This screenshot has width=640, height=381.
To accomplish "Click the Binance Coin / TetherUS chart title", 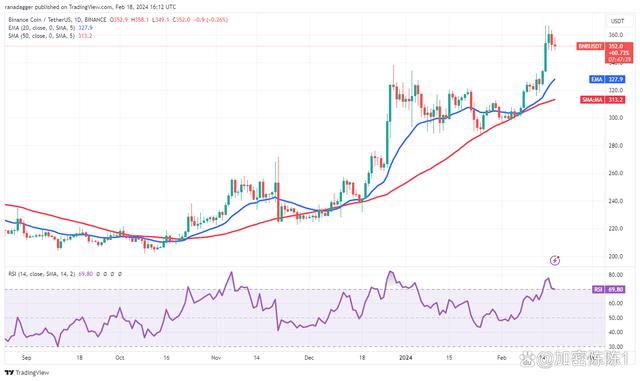I will 57,20.
